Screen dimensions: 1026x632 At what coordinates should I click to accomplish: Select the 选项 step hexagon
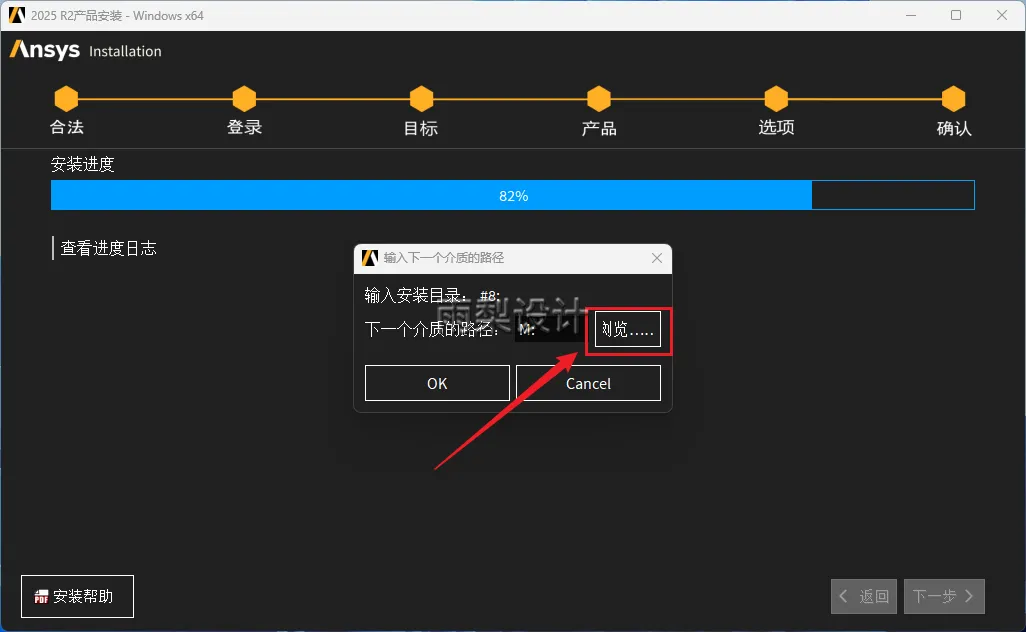tap(776, 99)
